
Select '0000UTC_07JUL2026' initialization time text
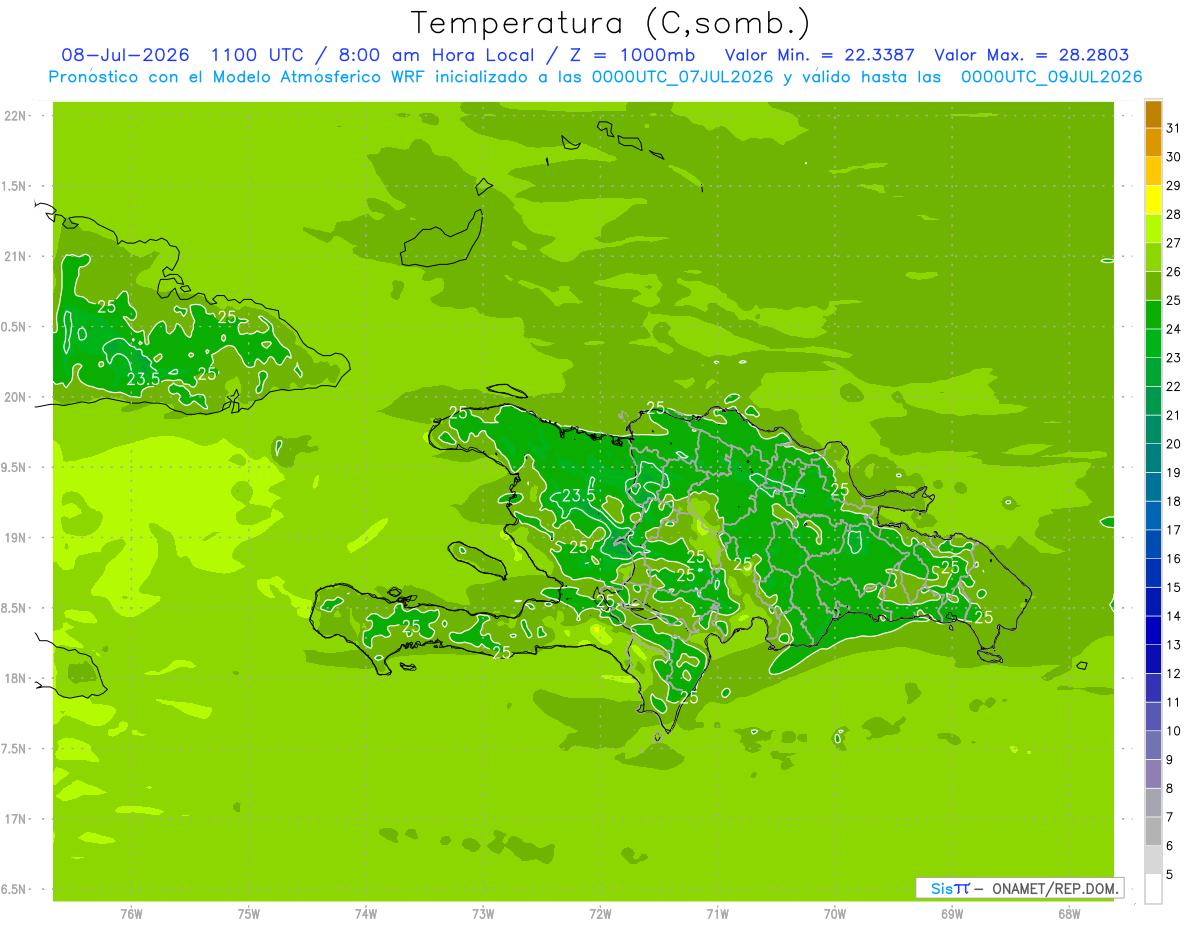pyautogui.click(x=683, y=77)
